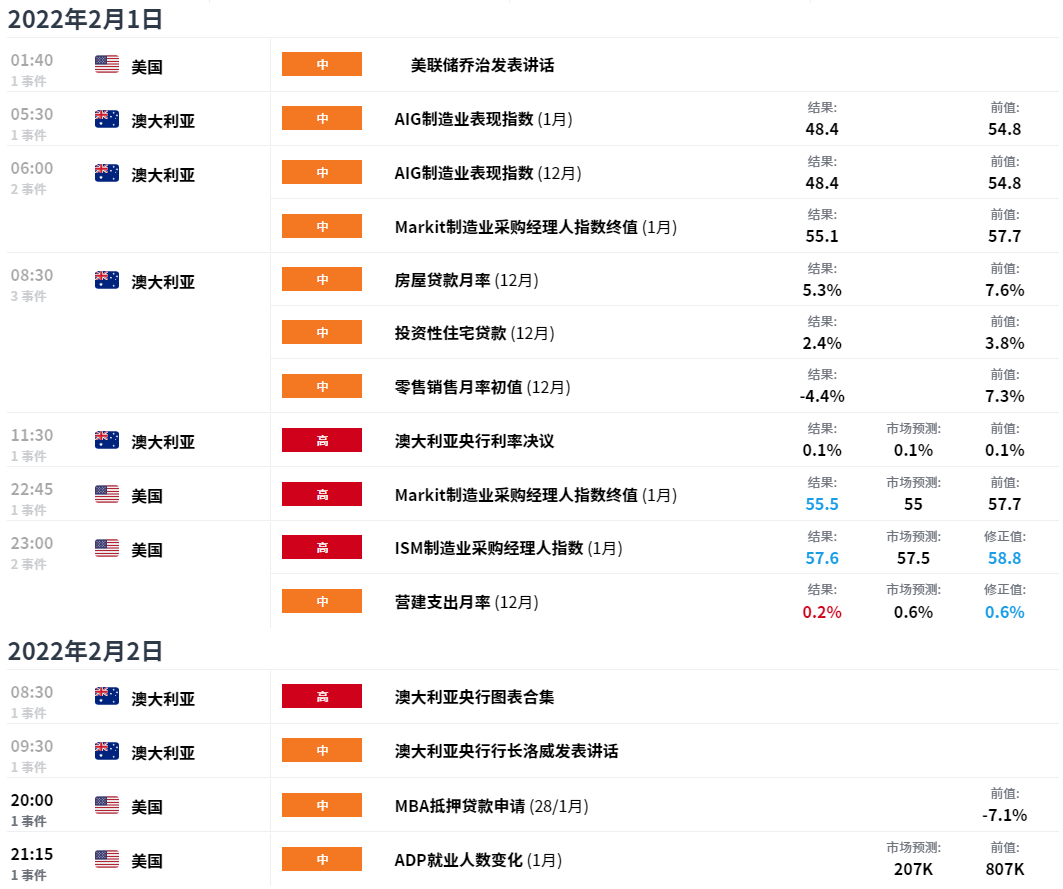Viewport: 1063px width, 889px height.
Task: Open event ISM制造业采购经理人指数 (1月)
Action: point(508,548)
